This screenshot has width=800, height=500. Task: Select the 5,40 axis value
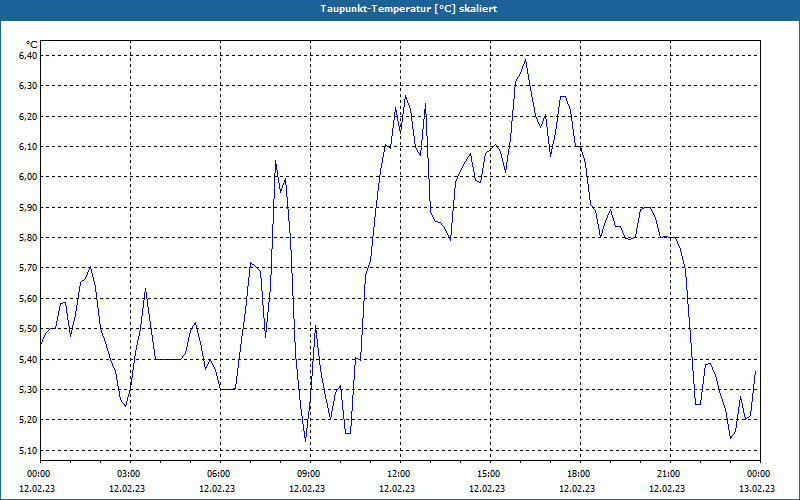pos(28,359)
